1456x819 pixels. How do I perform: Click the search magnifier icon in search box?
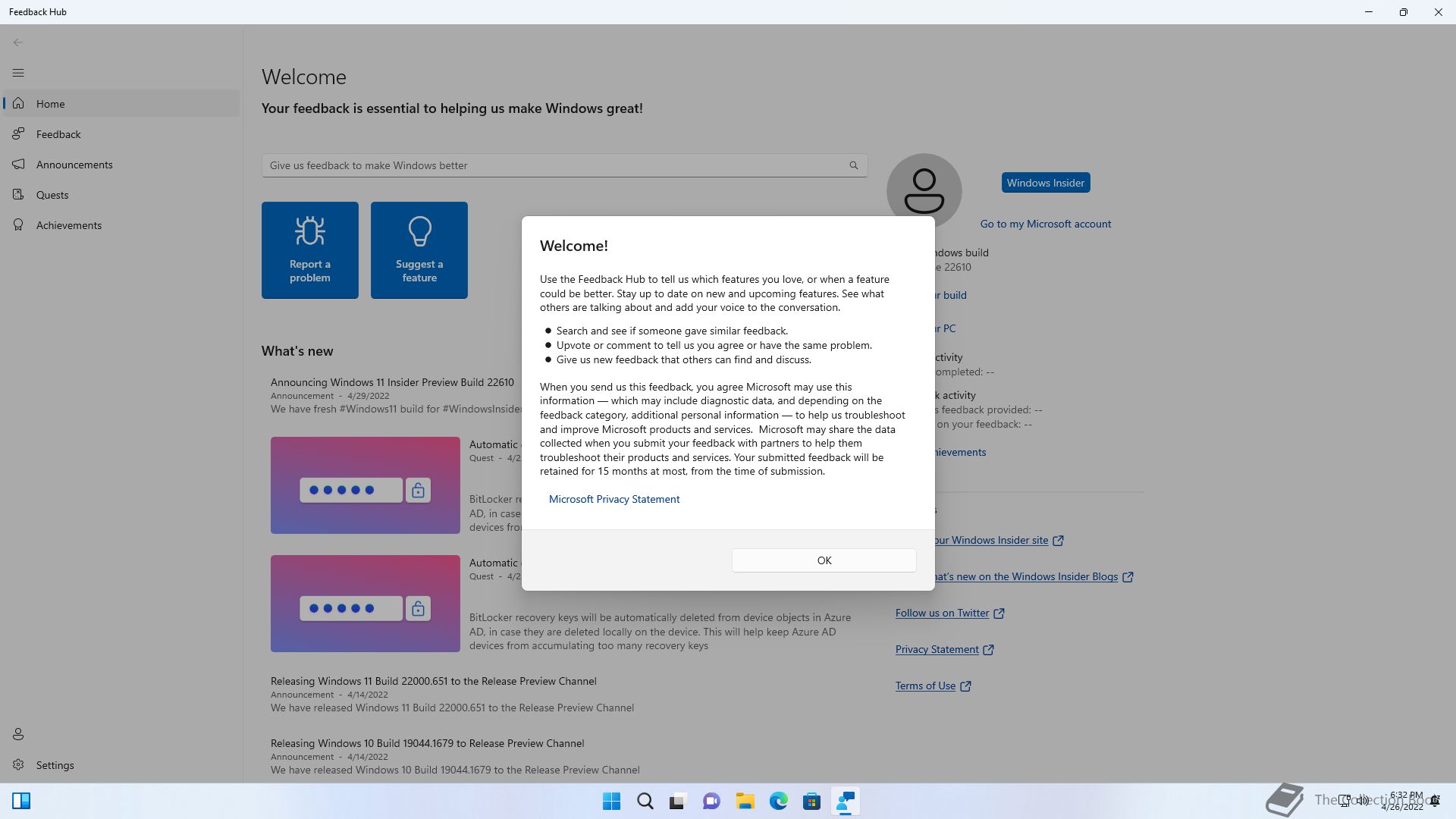tap(853, 165)
